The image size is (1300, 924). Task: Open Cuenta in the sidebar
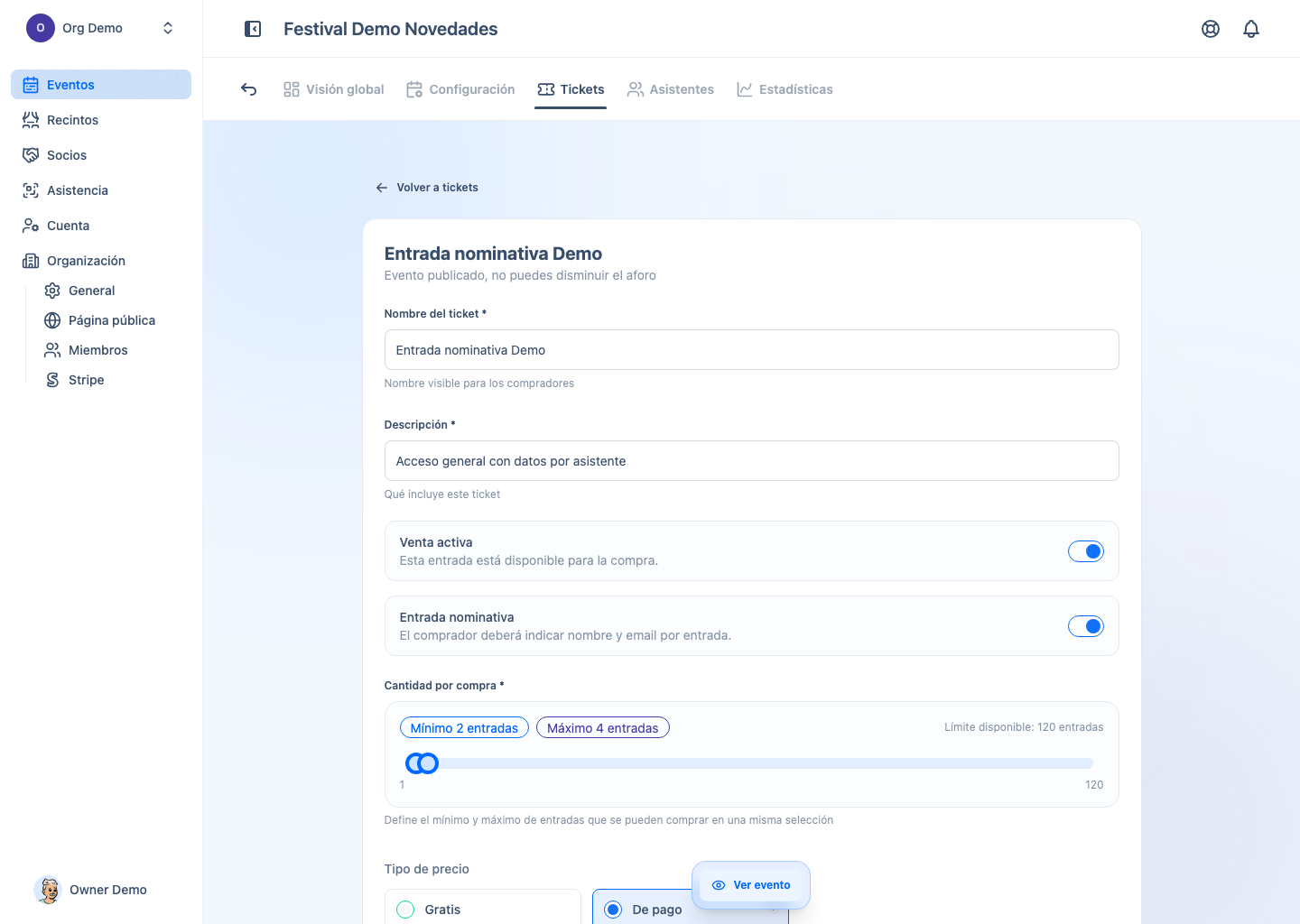point(101,226)
